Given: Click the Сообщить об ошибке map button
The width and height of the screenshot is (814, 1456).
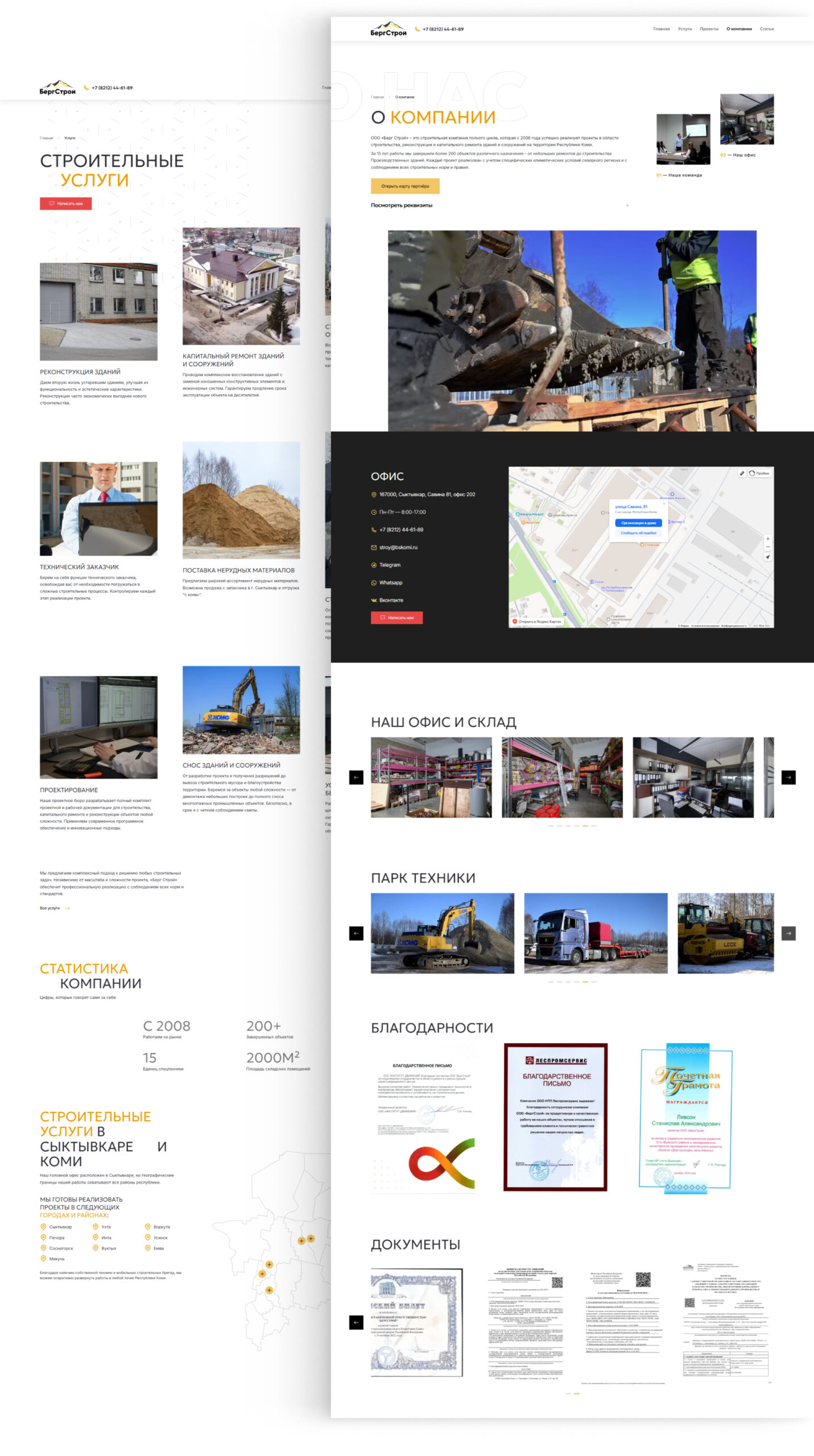Looking at the screenshot, I should (638, 533).
